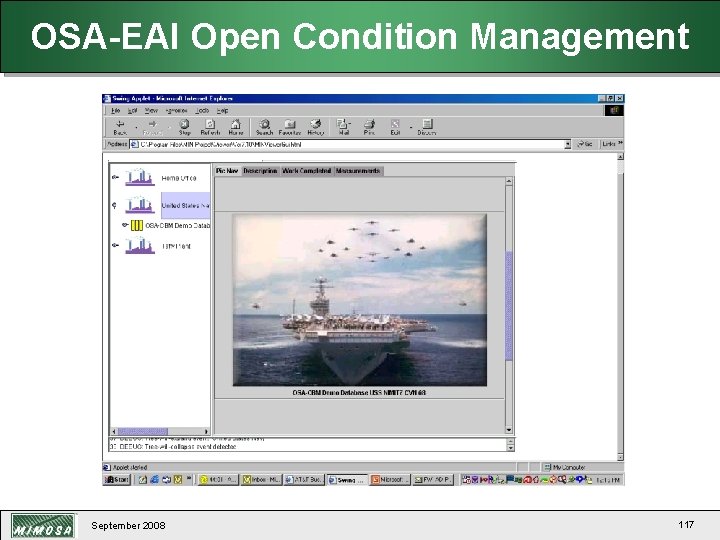
Task: Switch to the Measurements tab
Action: tap(358, 171)
